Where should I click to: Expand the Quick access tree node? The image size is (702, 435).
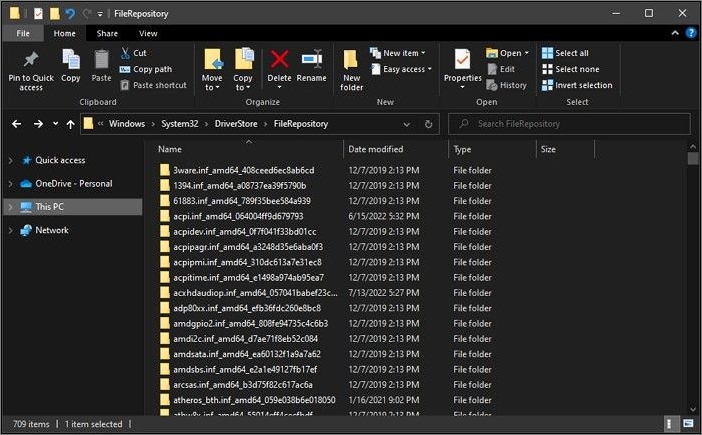pyautogui.click(x=9, y=160)
